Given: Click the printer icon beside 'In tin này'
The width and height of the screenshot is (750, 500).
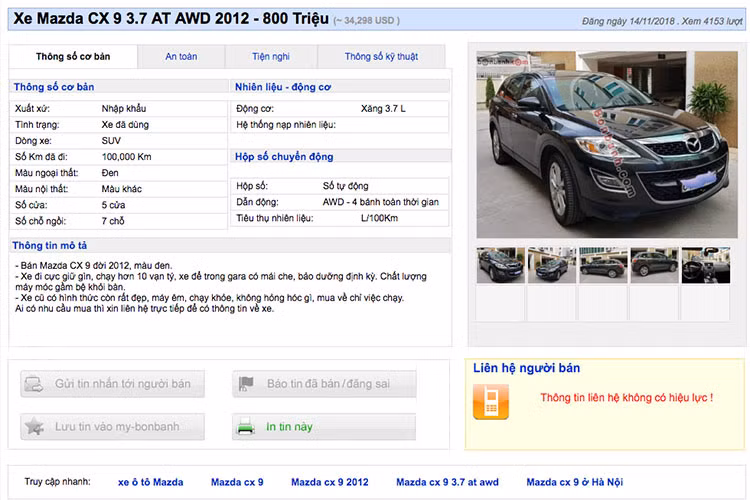Looking at the screenshot, I should click(x=246, y=427).
